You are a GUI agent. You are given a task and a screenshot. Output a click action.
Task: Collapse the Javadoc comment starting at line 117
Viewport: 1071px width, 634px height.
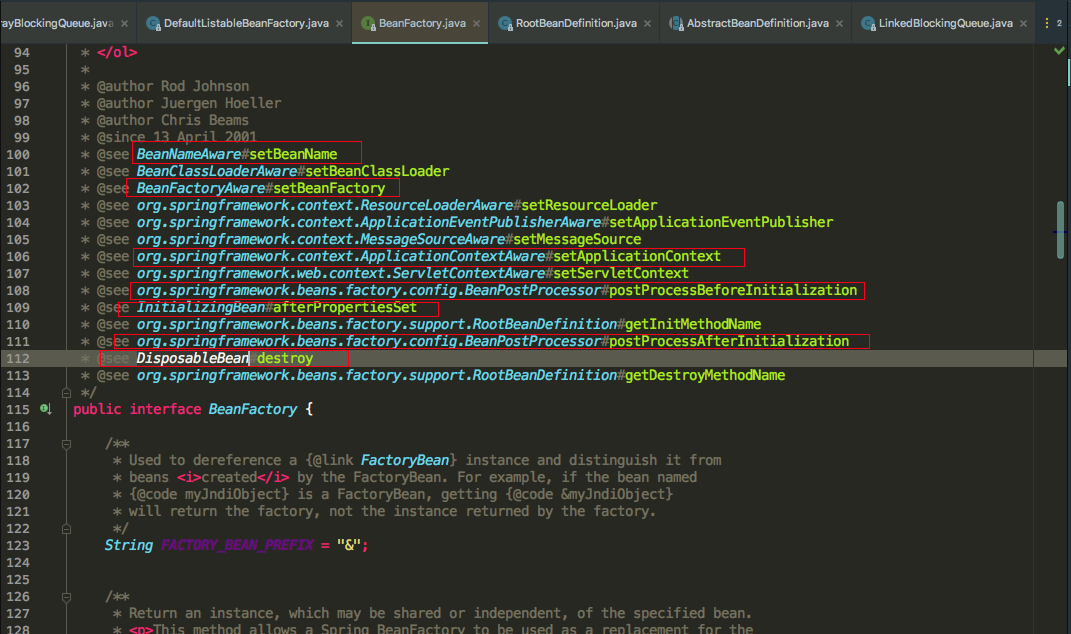point(66,444)
